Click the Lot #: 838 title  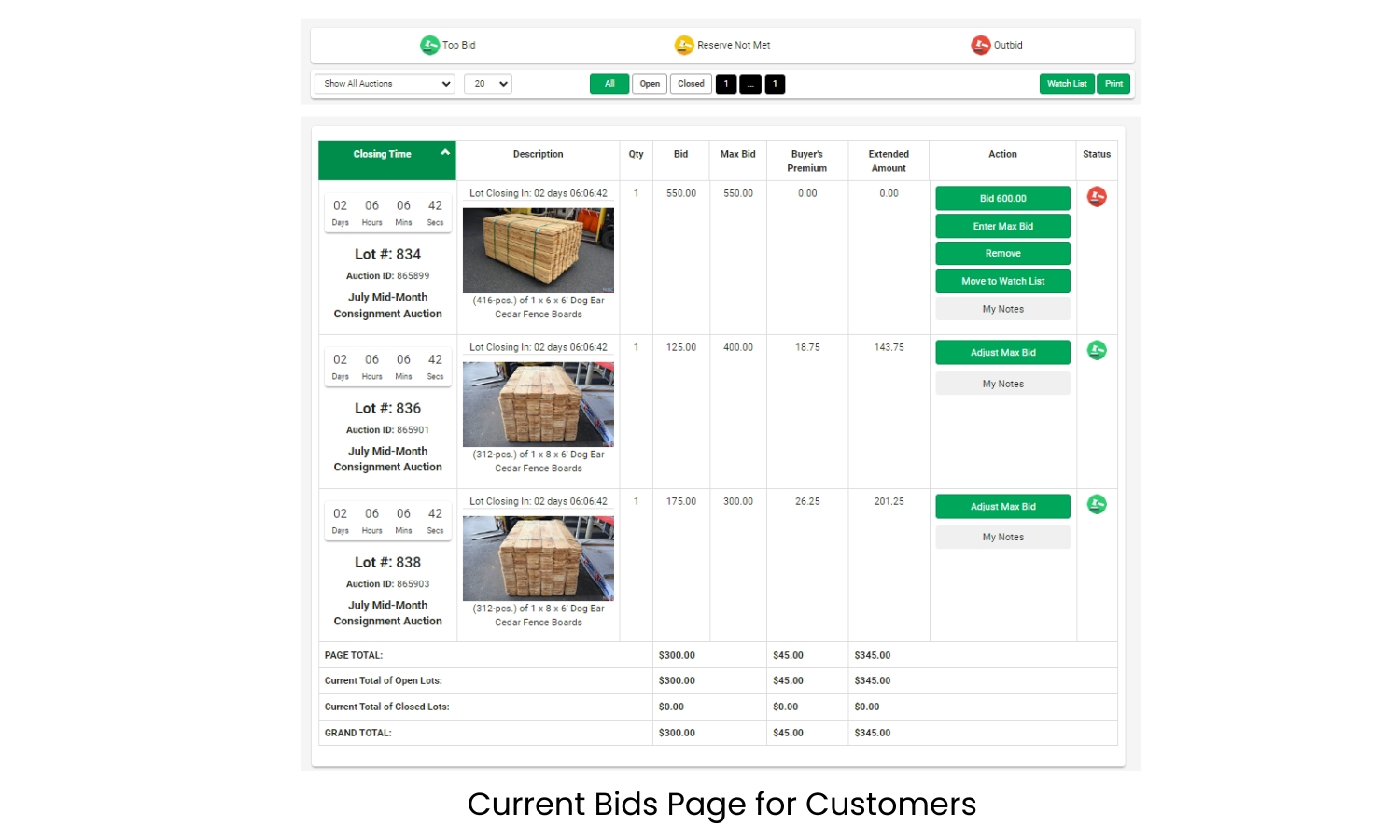387,562
